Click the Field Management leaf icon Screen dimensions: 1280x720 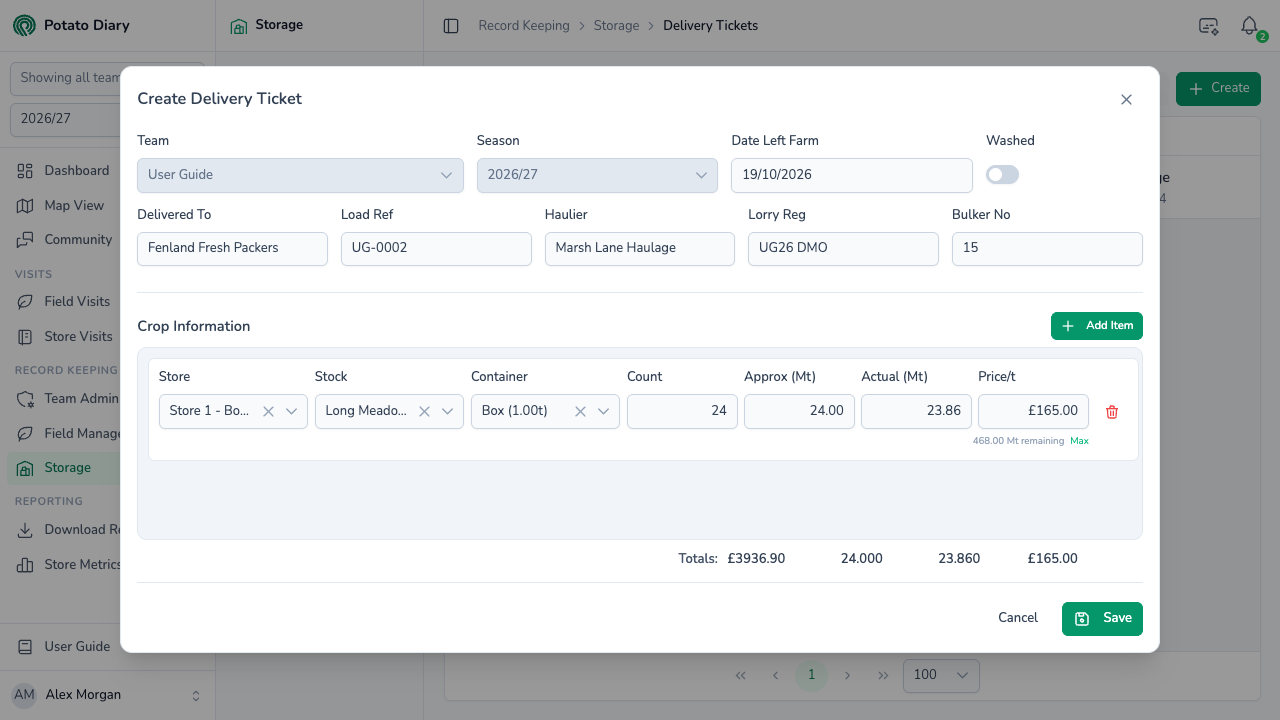(26, 434)
